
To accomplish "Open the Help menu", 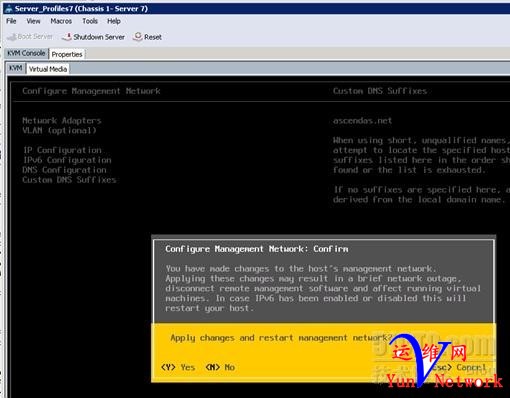I will (114, 21).
